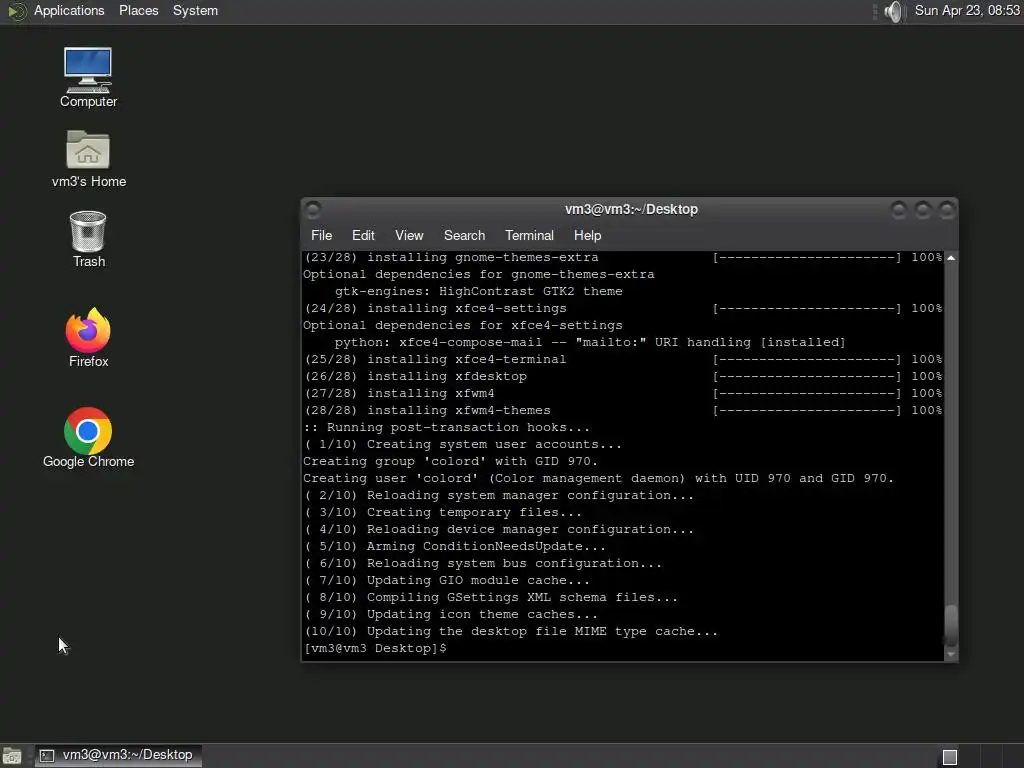Click the show desktop icon in the bottom panel

11,756
